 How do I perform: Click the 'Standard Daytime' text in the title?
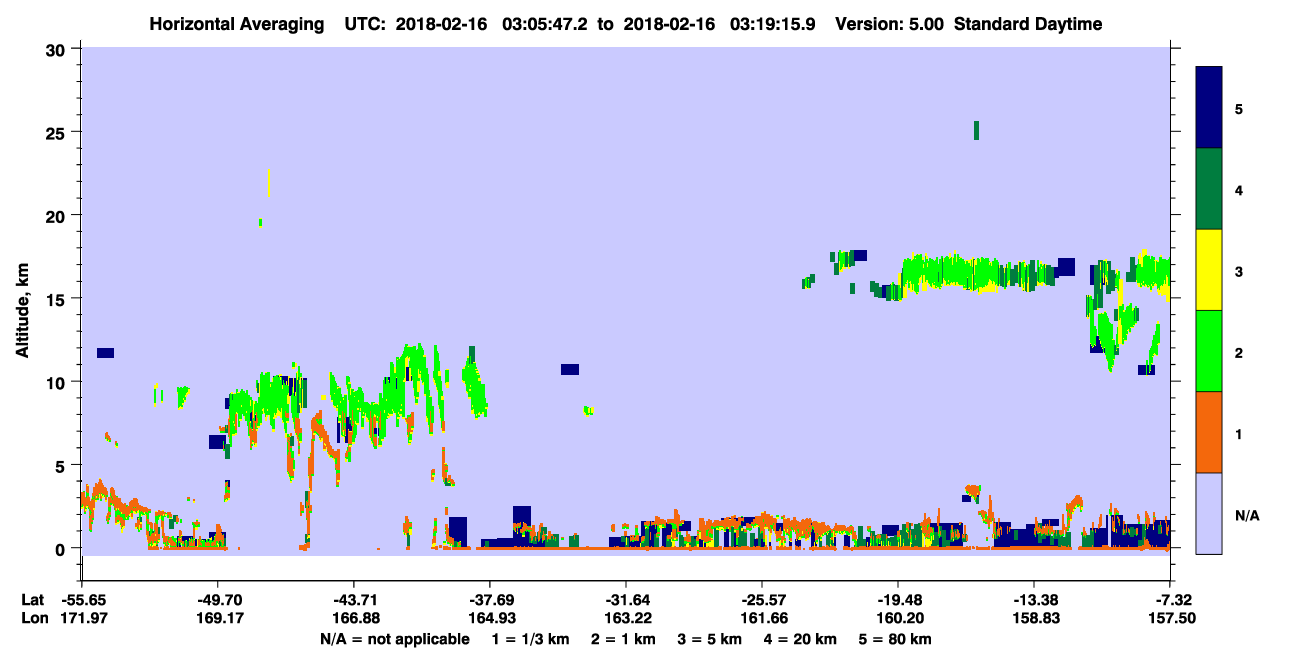pos(1028,24)
